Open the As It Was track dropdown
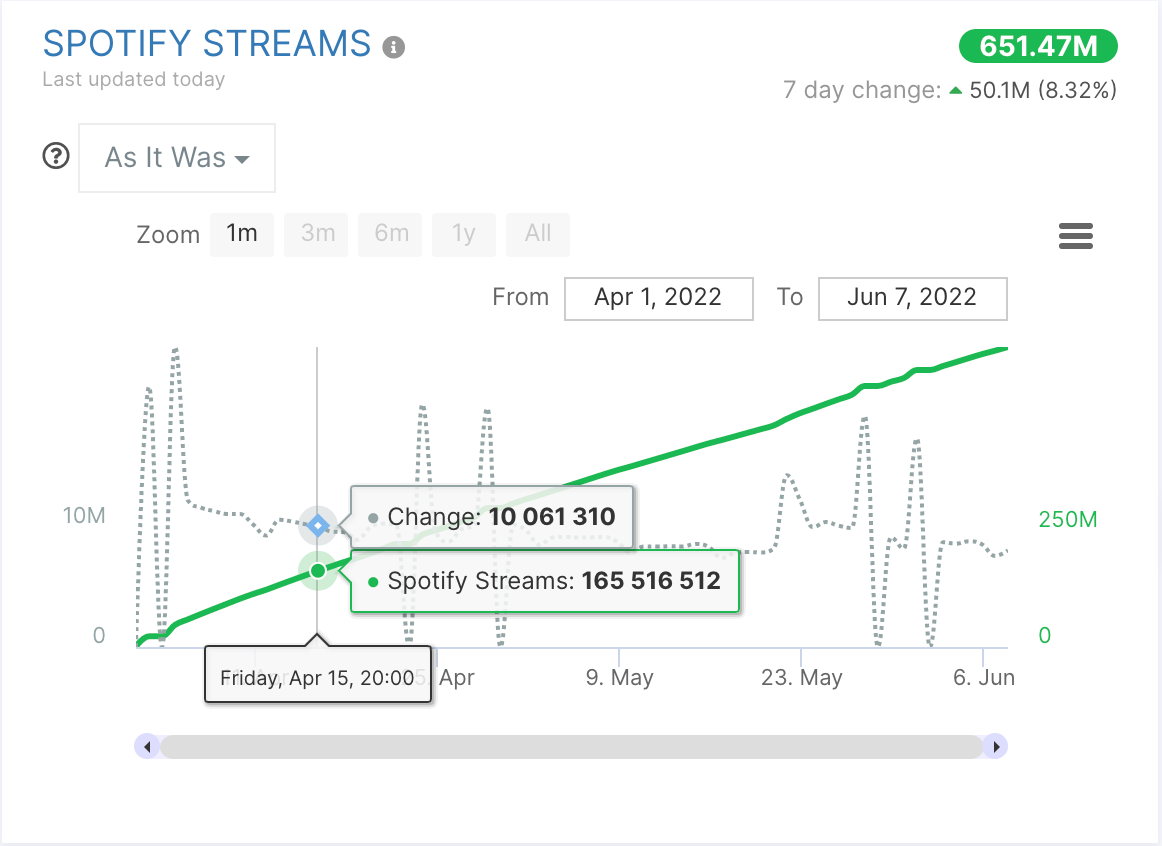This screenshot has height=846, width=1162. click(x=177, y=158)
